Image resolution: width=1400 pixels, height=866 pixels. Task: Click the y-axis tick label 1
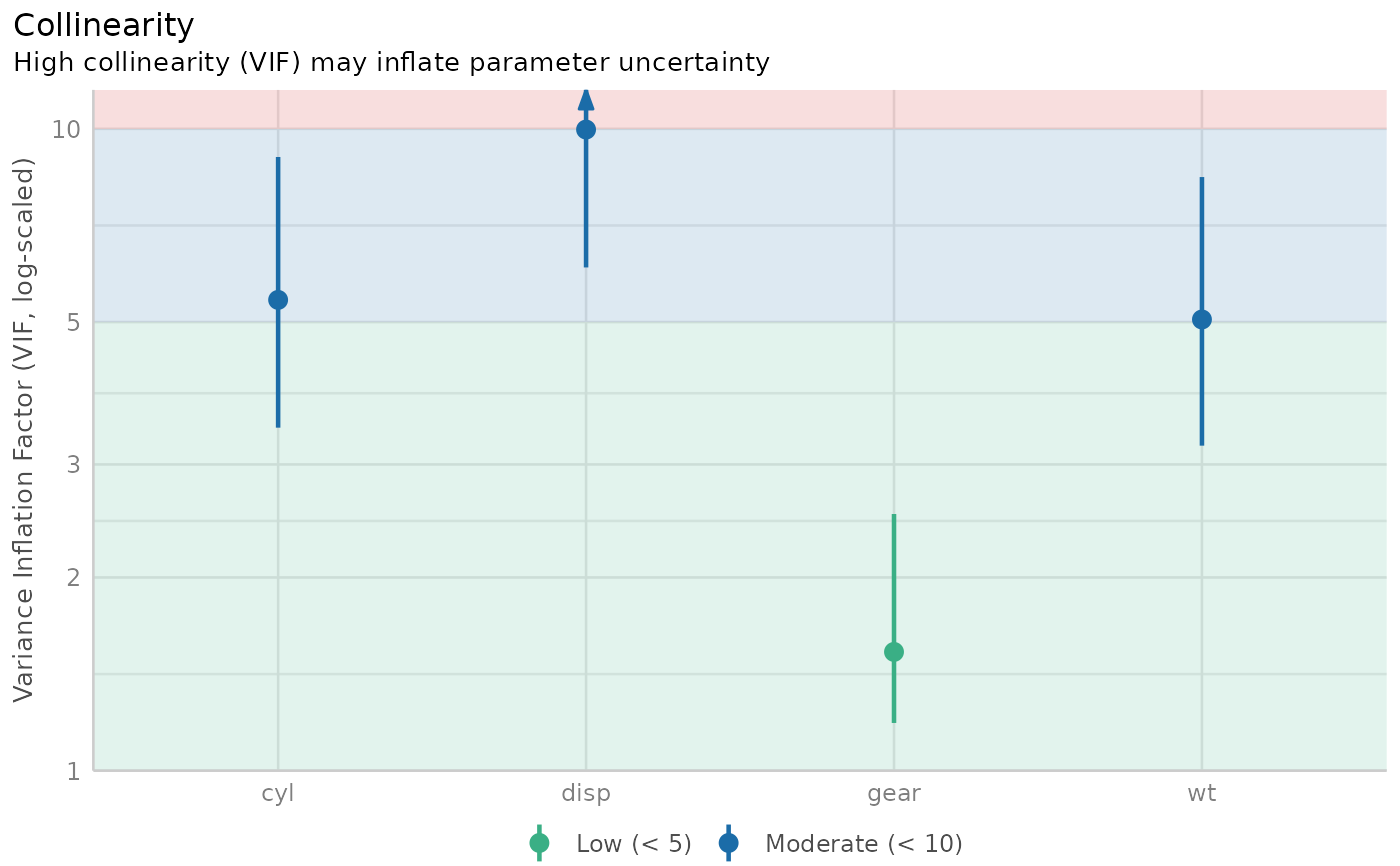[x=72, y=771]
